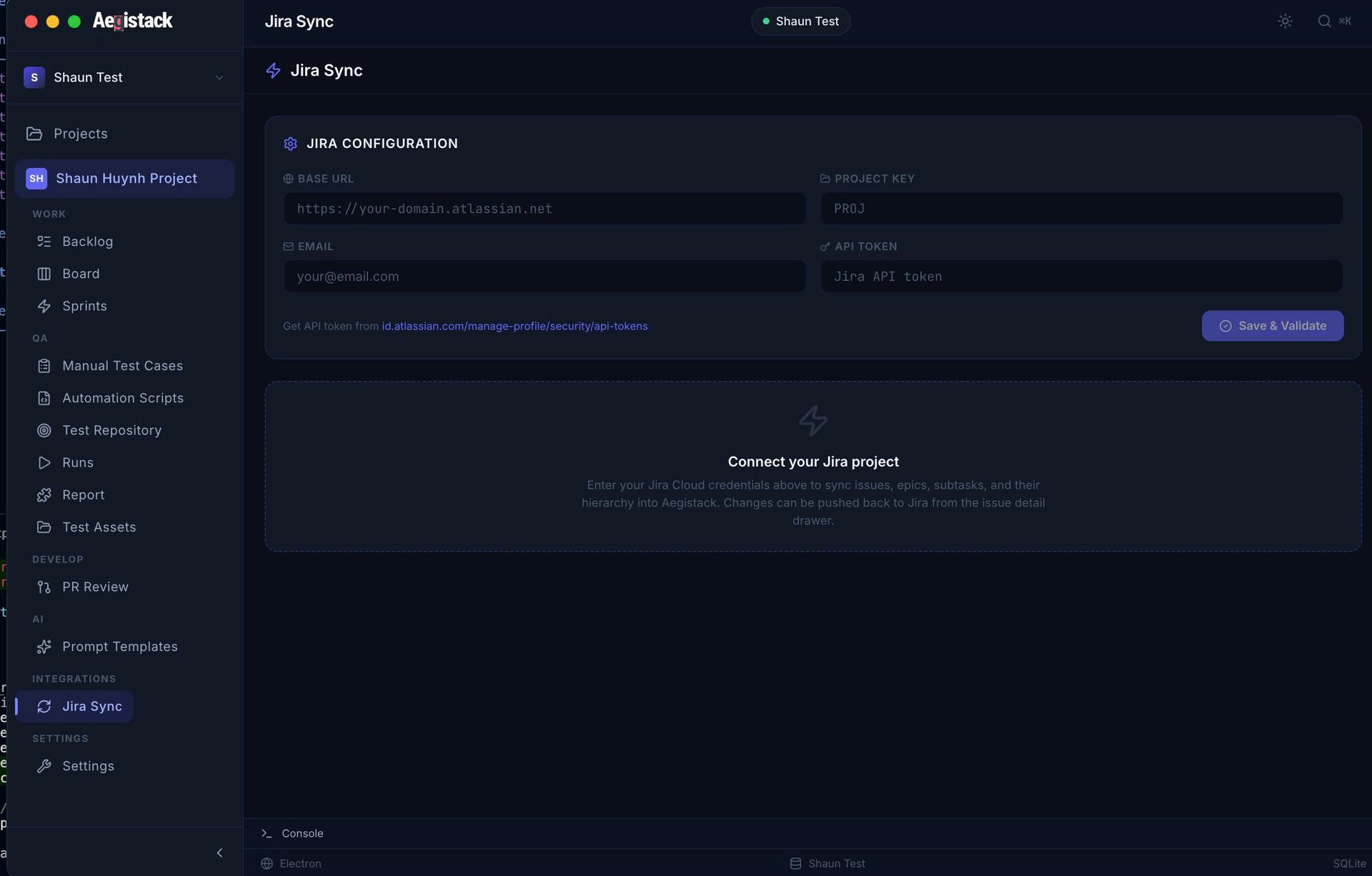The image size is (1372, 876).
Task: Click SQLite in the status bar
Action: coord(1349,863)
